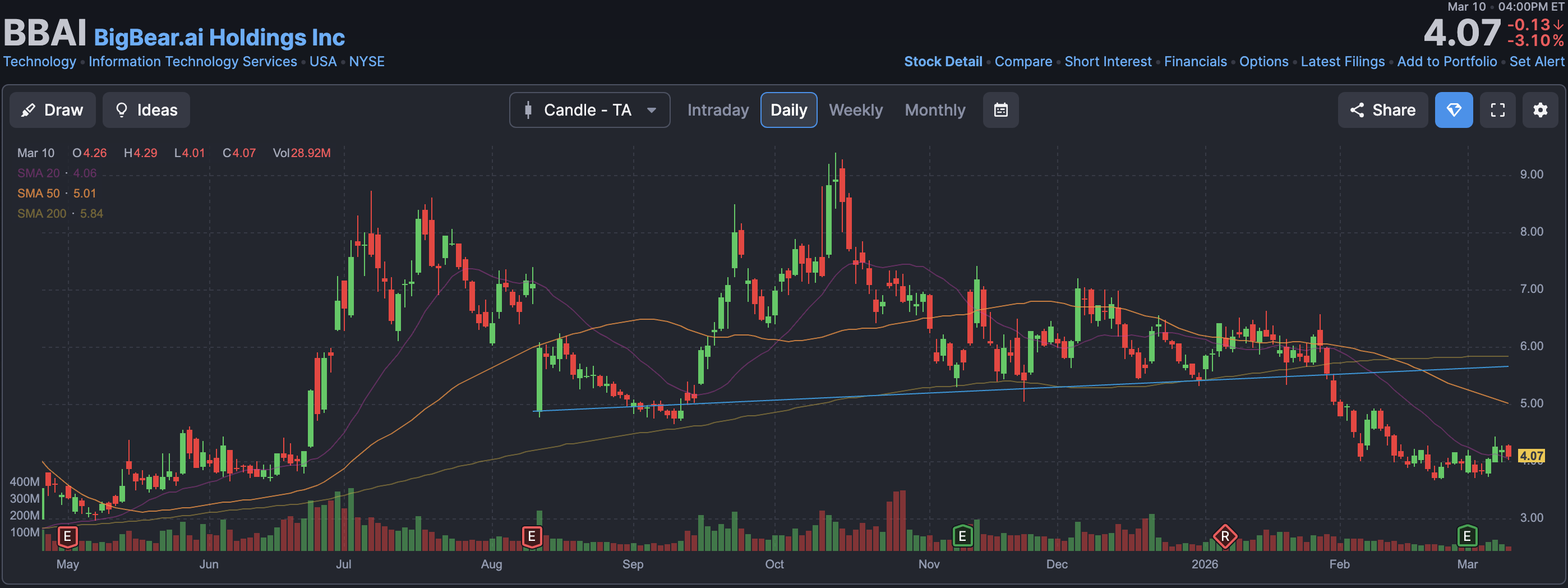Open the Short Interest link
The image size is (1568, 588).
point(1108,62)
